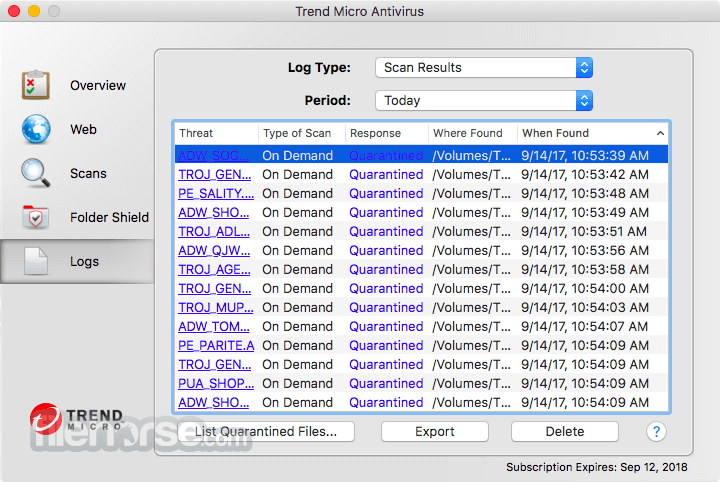Sort by the Response column header
This screenshot has width=720, height=482.
click(x=387, y=133)
